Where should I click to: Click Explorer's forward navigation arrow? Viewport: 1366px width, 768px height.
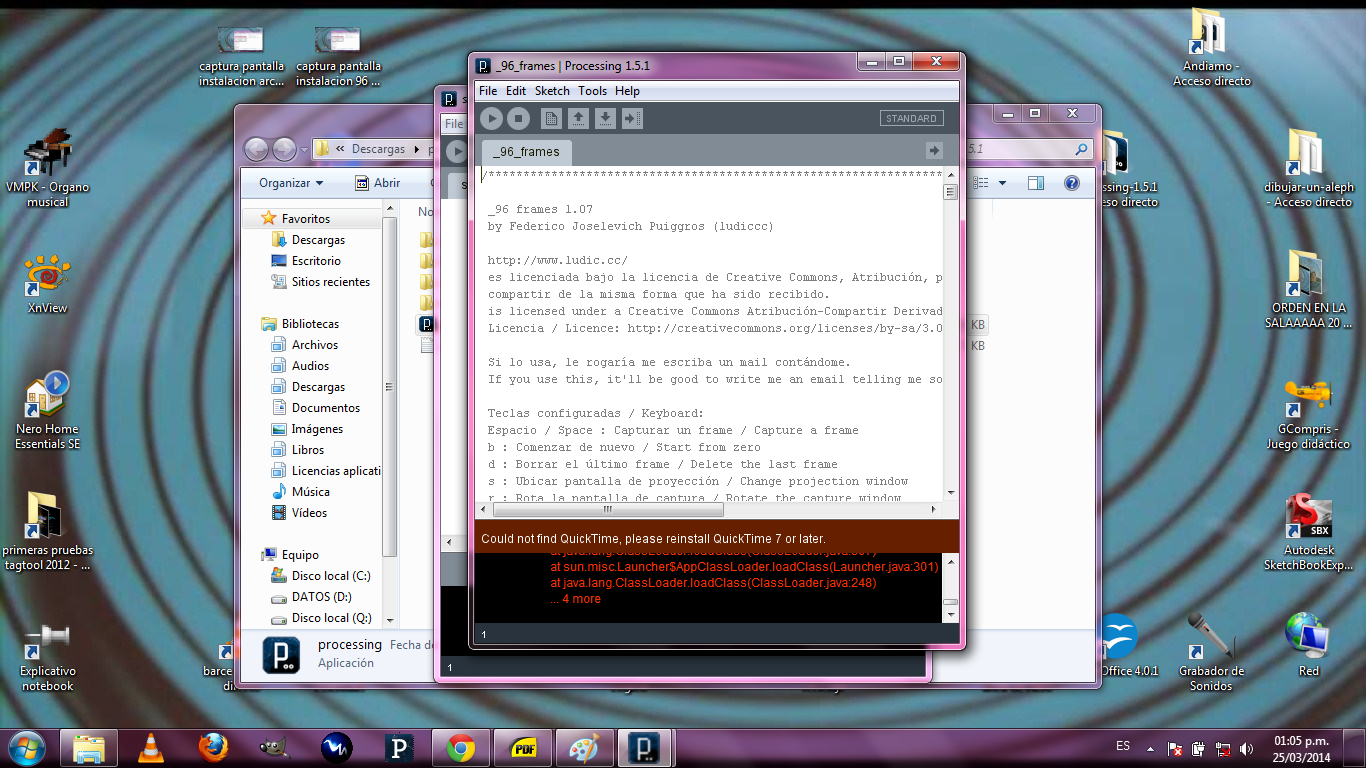[x=284, y=149]
